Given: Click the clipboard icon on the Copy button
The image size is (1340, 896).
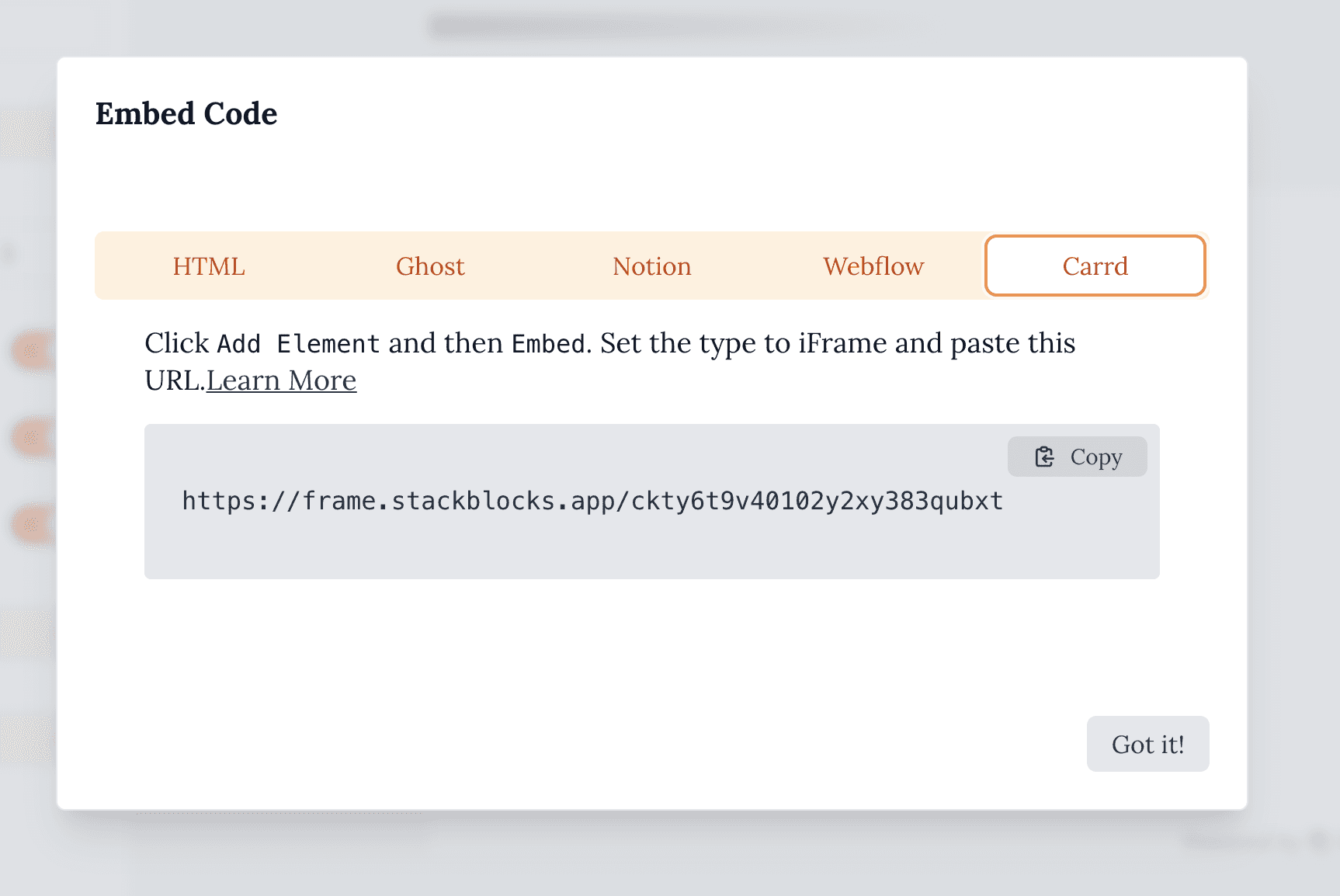Looking at the screenshot, I should pyautogui.click(x=1044, y=457).
